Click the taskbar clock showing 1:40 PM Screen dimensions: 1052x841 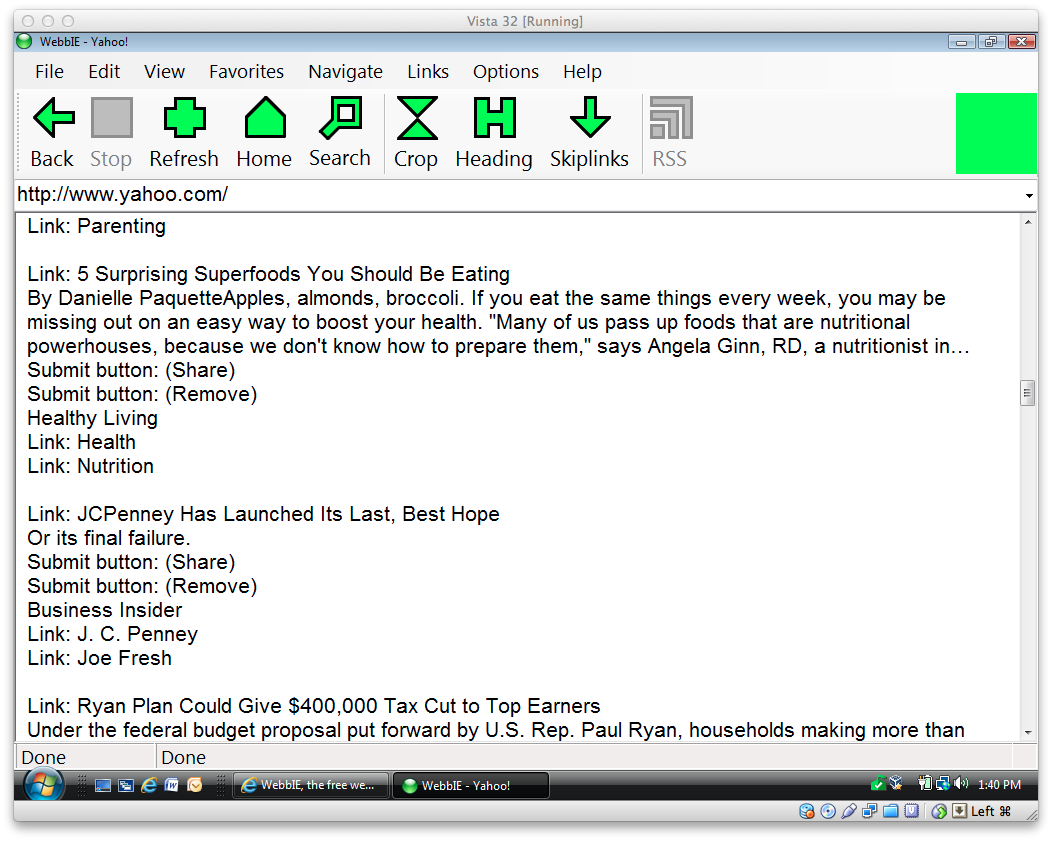point(999,785)
